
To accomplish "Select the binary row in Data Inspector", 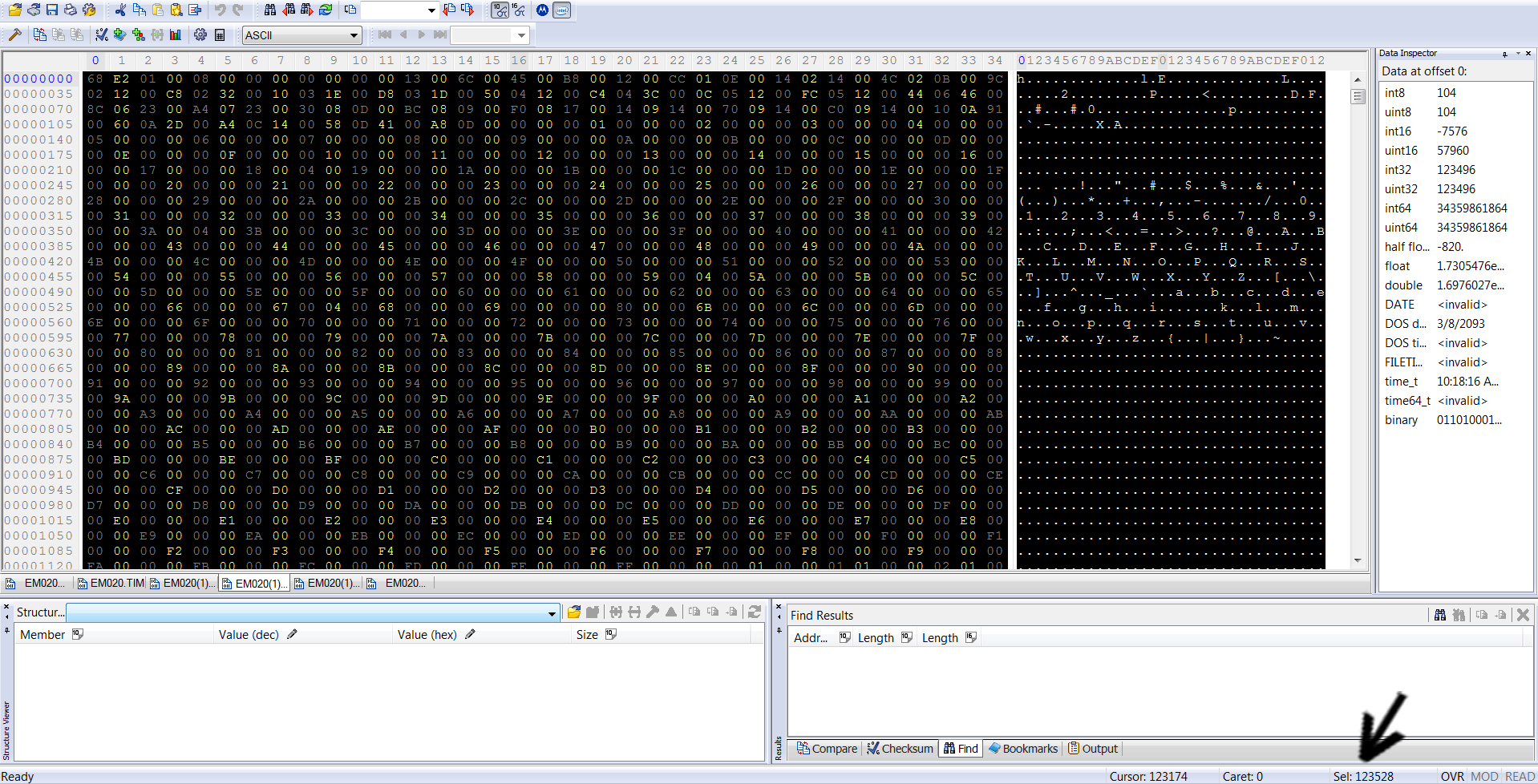I will [1456, 420].
